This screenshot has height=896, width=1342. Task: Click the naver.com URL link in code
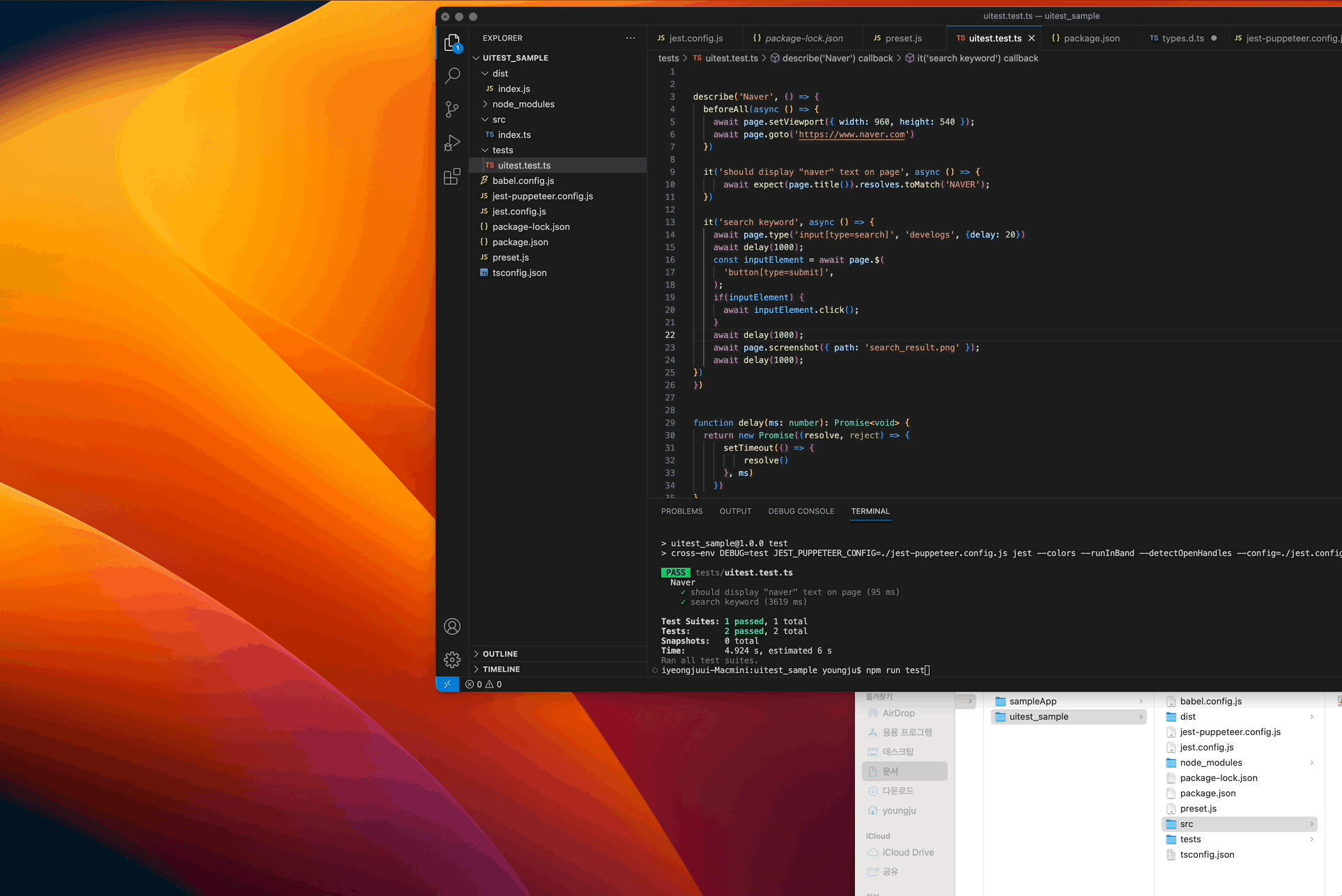coord(851,134)
